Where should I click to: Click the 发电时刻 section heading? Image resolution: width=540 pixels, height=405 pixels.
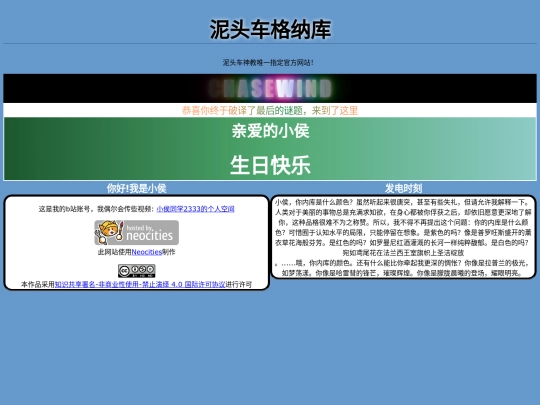[403, 188]
